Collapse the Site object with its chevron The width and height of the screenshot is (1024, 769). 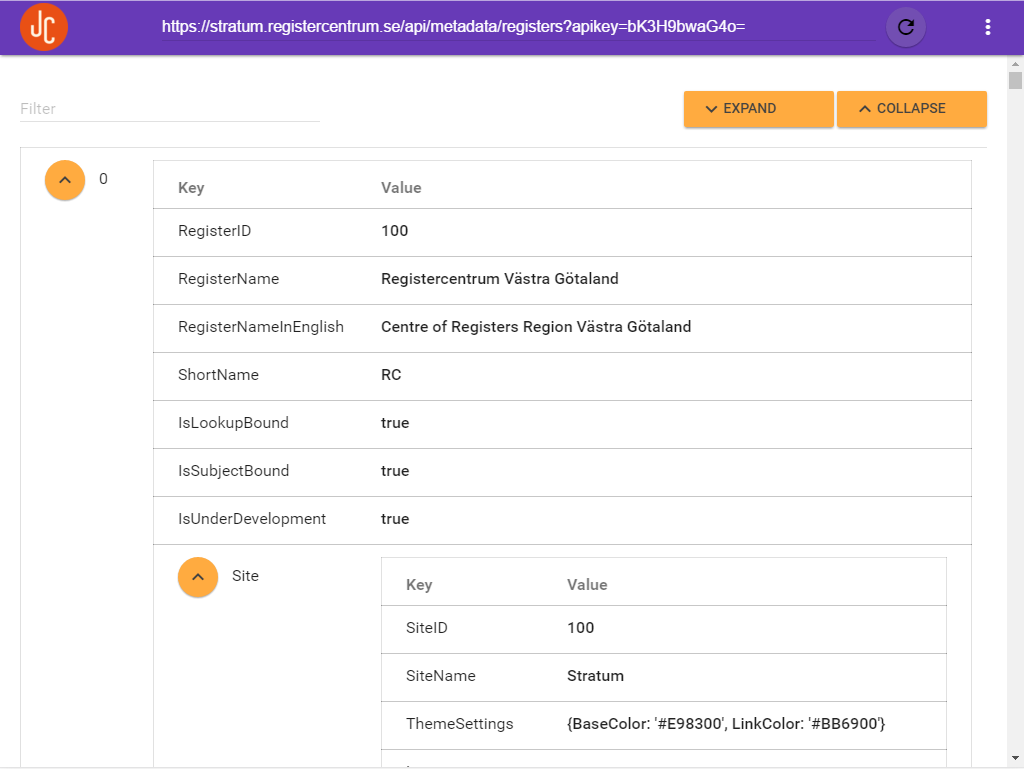197,577
